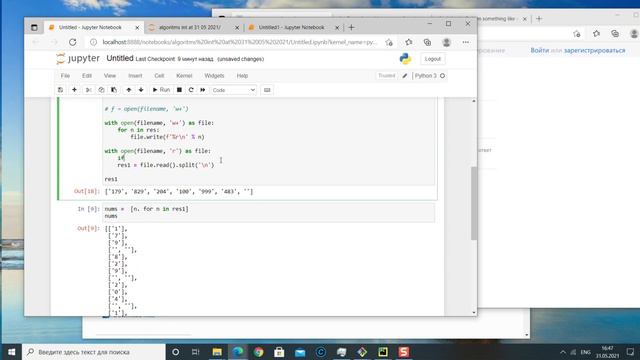Open browser Settings and more menu

[x=466, y=42]
